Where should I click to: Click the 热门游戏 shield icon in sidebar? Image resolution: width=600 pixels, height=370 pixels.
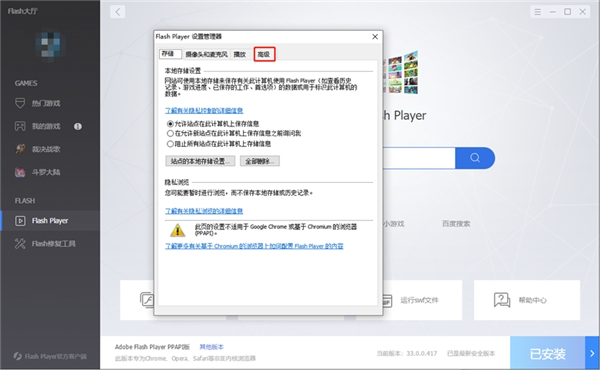point(20,103)
